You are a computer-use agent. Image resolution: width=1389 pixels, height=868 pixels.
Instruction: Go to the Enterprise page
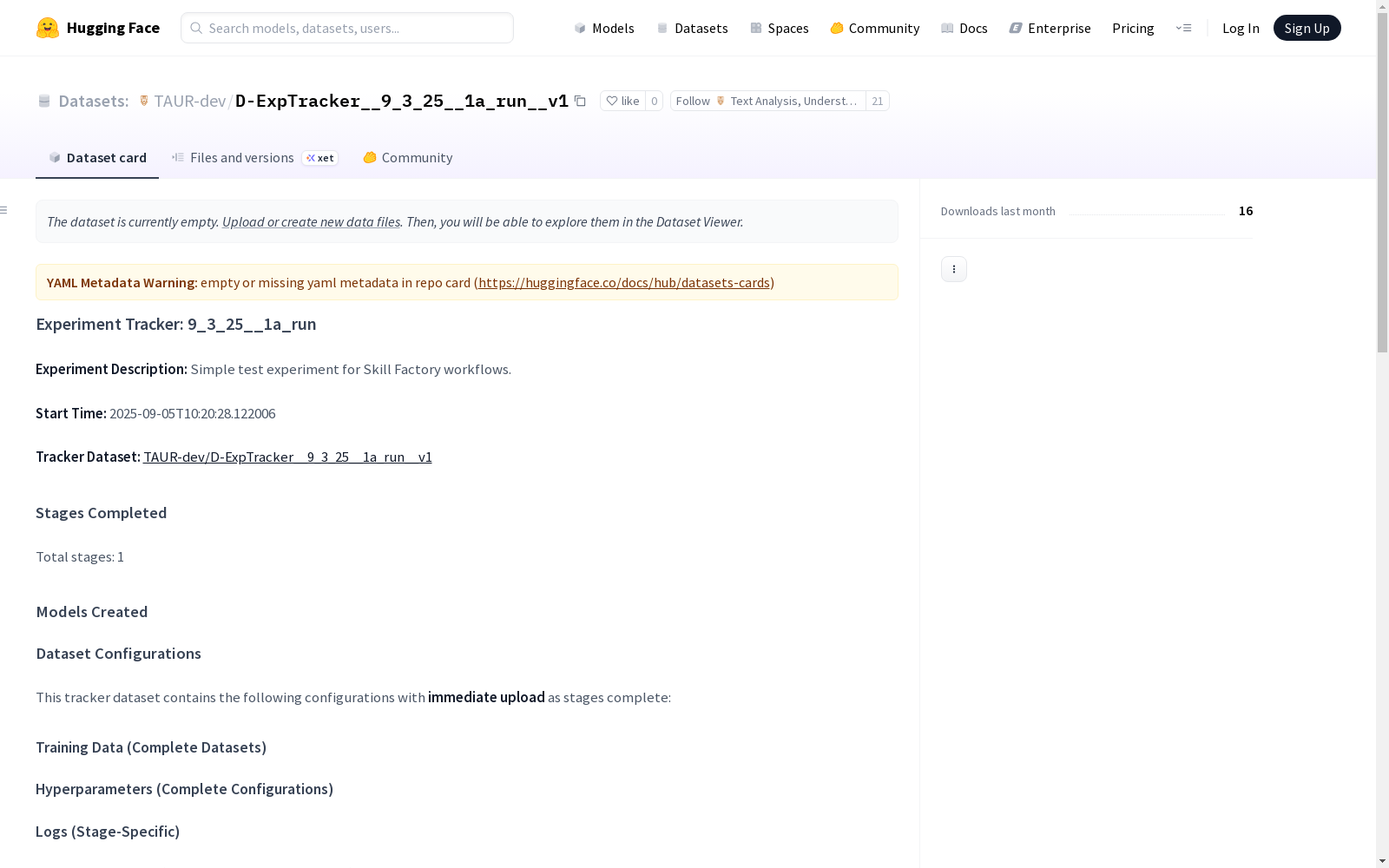[x=1050, y=28]
